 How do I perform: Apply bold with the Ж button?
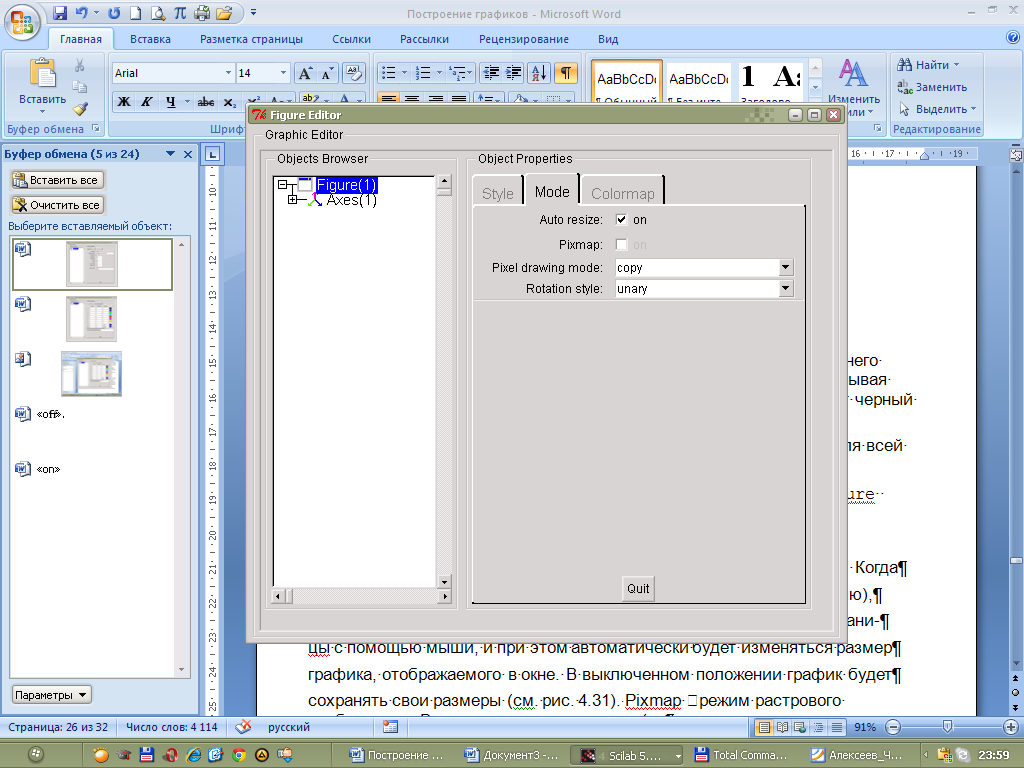(123, 102)
